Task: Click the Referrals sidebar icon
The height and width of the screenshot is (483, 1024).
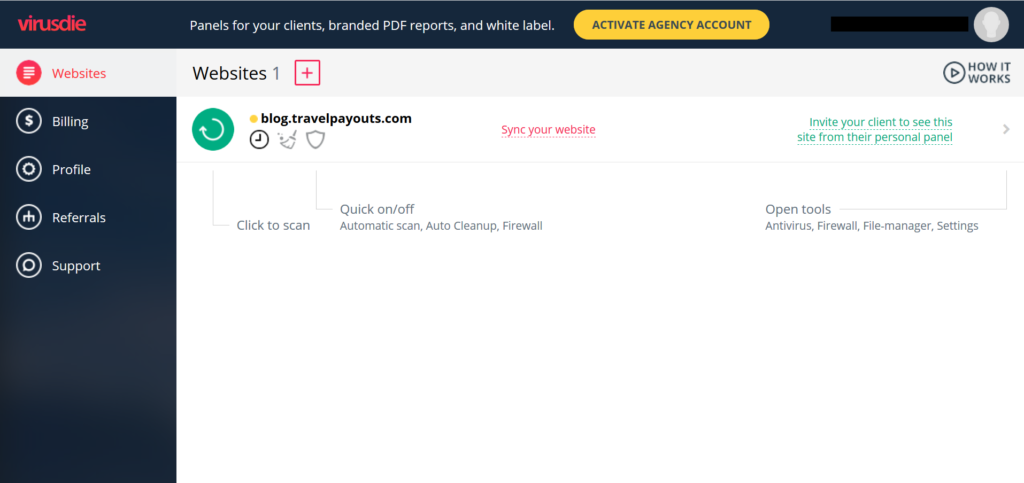Action: [29, 217]
